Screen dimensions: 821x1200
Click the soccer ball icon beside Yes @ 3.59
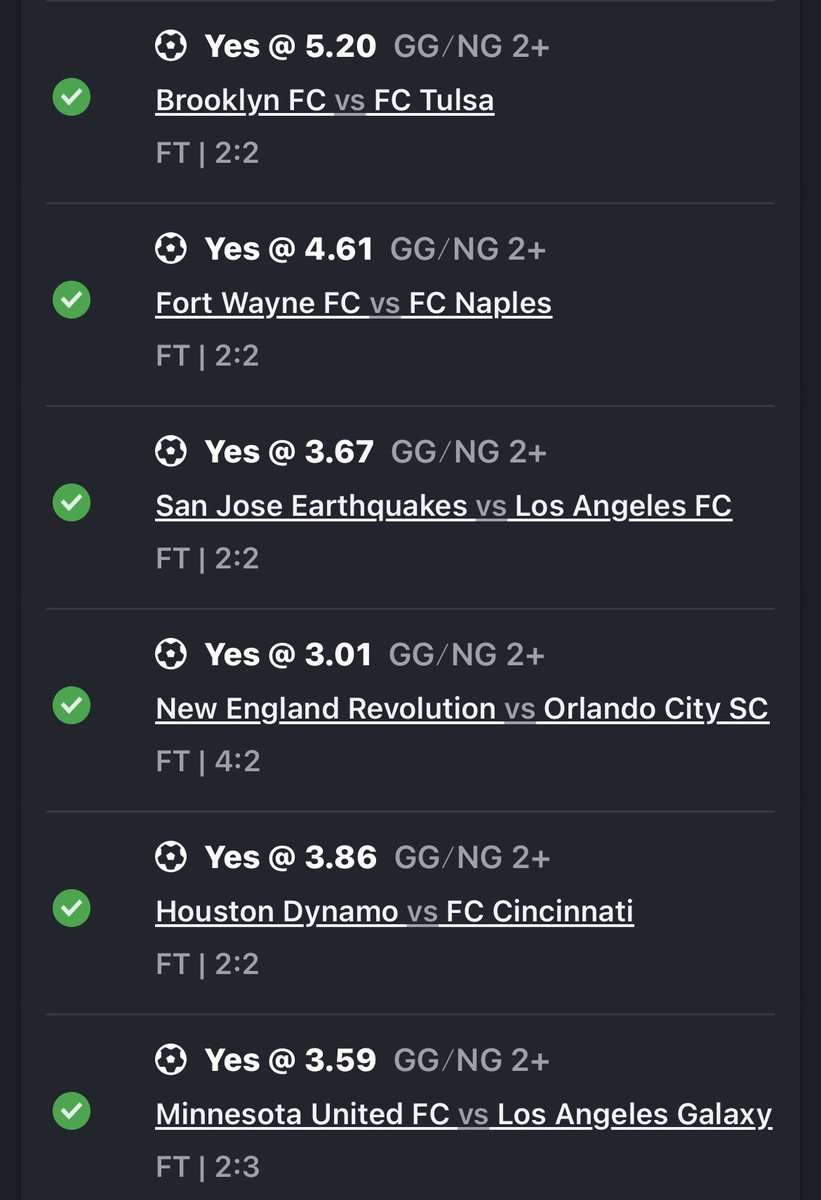pyautogui.click(x=171, y=1059)
